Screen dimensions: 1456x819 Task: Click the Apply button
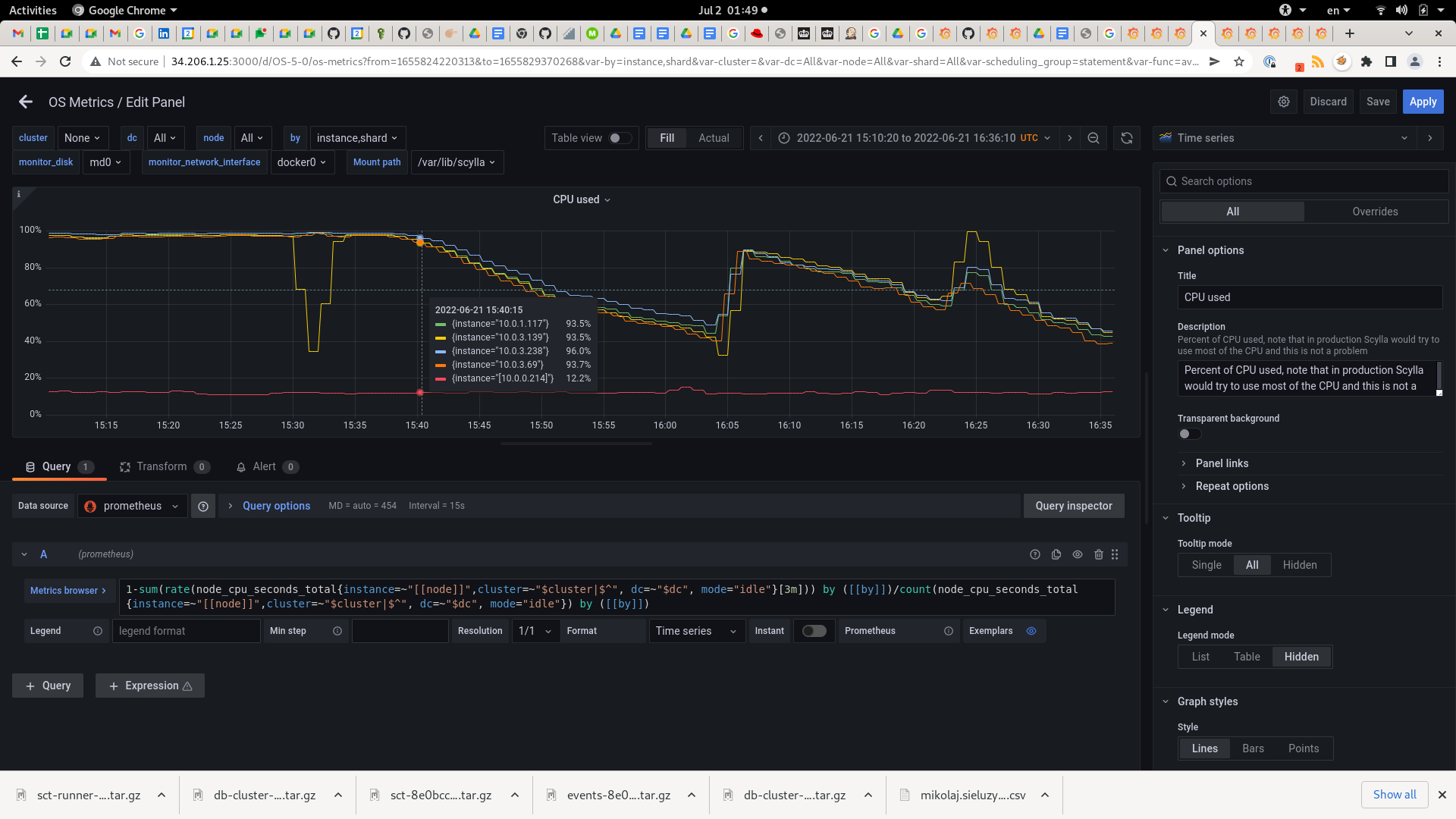[1423, 101]
